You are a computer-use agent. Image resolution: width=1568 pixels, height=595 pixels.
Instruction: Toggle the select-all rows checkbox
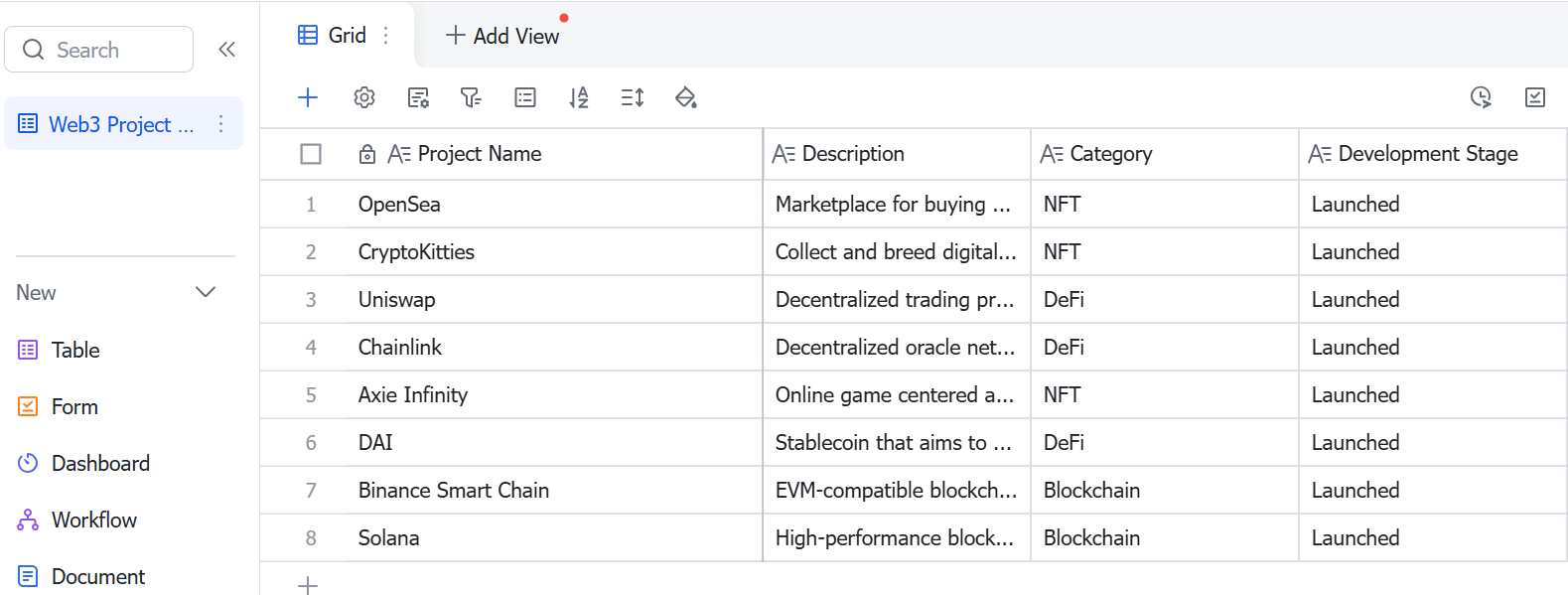tap(311, 154)
